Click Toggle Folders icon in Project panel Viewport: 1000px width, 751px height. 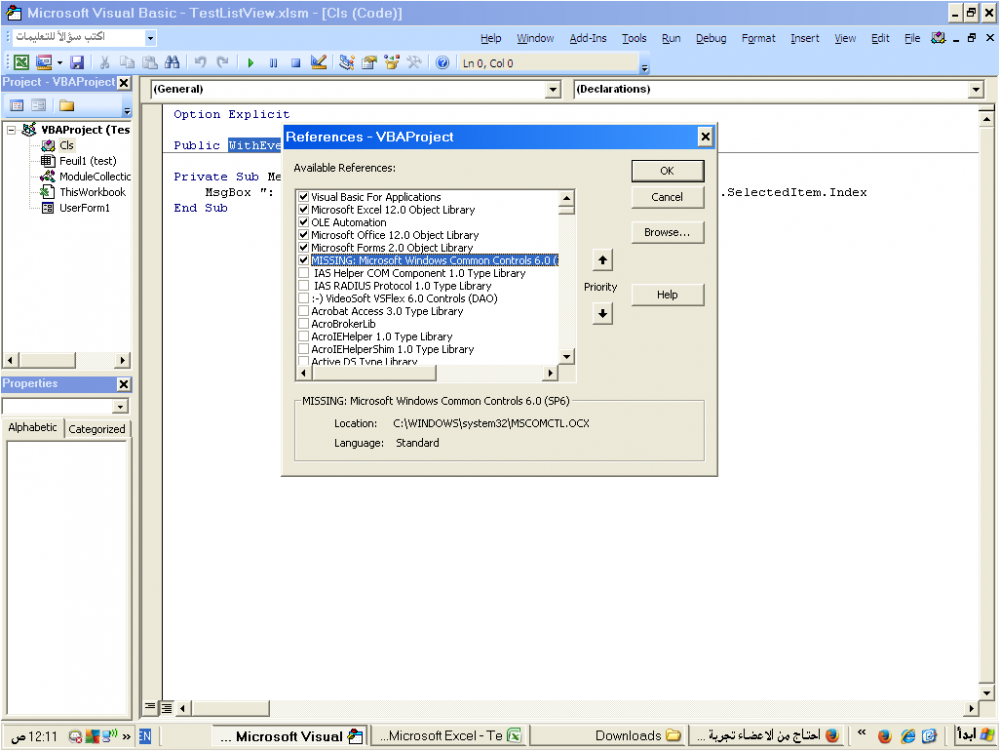[x=67, y=105]
